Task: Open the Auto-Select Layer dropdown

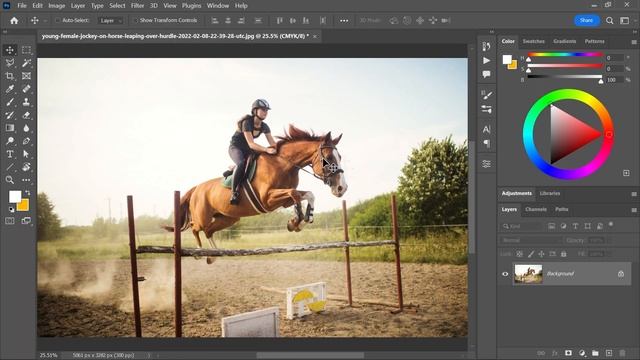Action: pyautogui.click(x=111, y=20)
